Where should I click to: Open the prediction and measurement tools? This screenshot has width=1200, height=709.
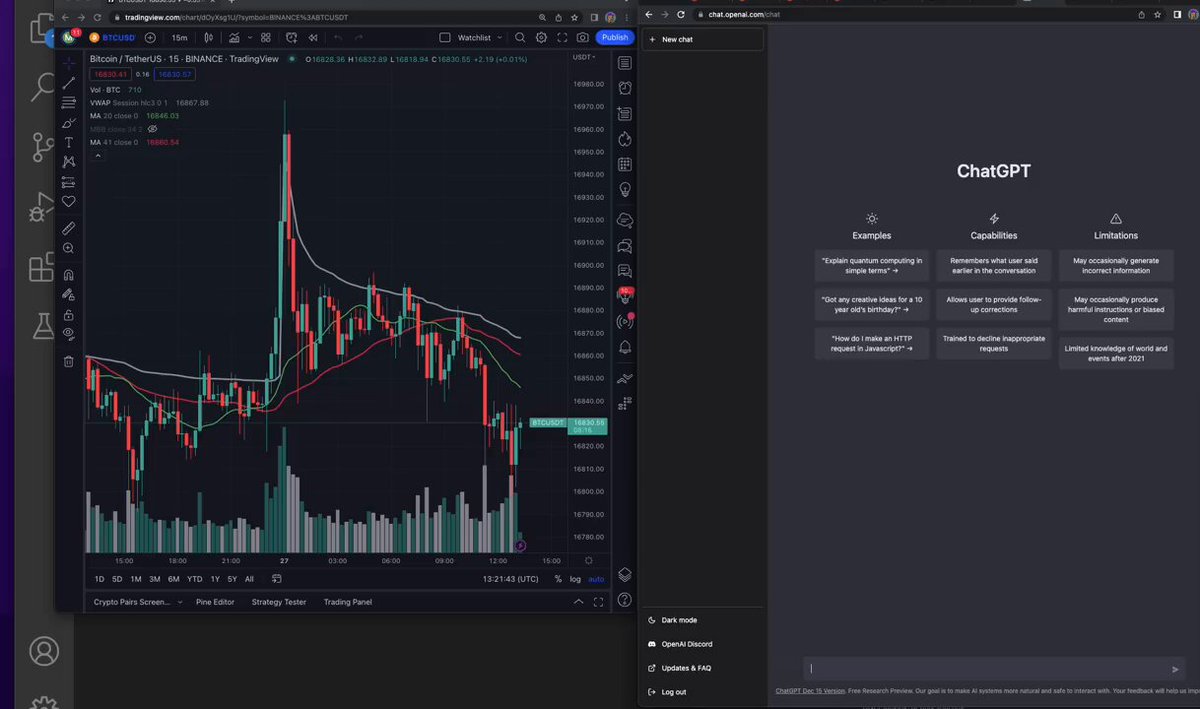pyautogui.click(x=69, y=182)
